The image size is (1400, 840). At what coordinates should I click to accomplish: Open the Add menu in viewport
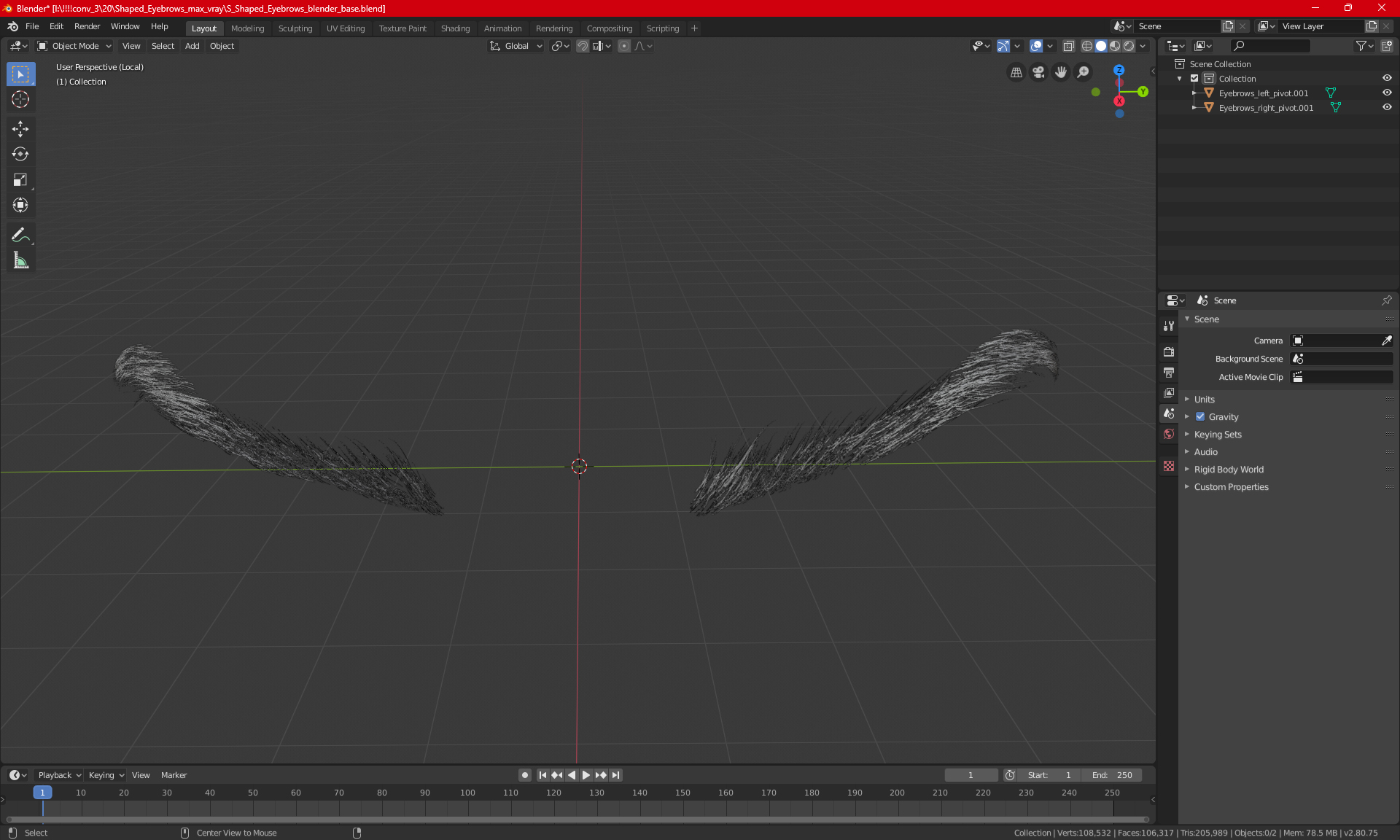(x=192, y=46)
